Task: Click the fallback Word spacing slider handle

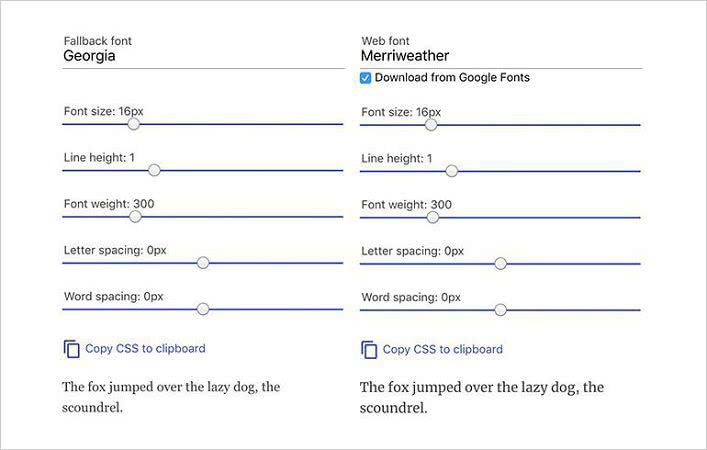Action: coord(203,309)
